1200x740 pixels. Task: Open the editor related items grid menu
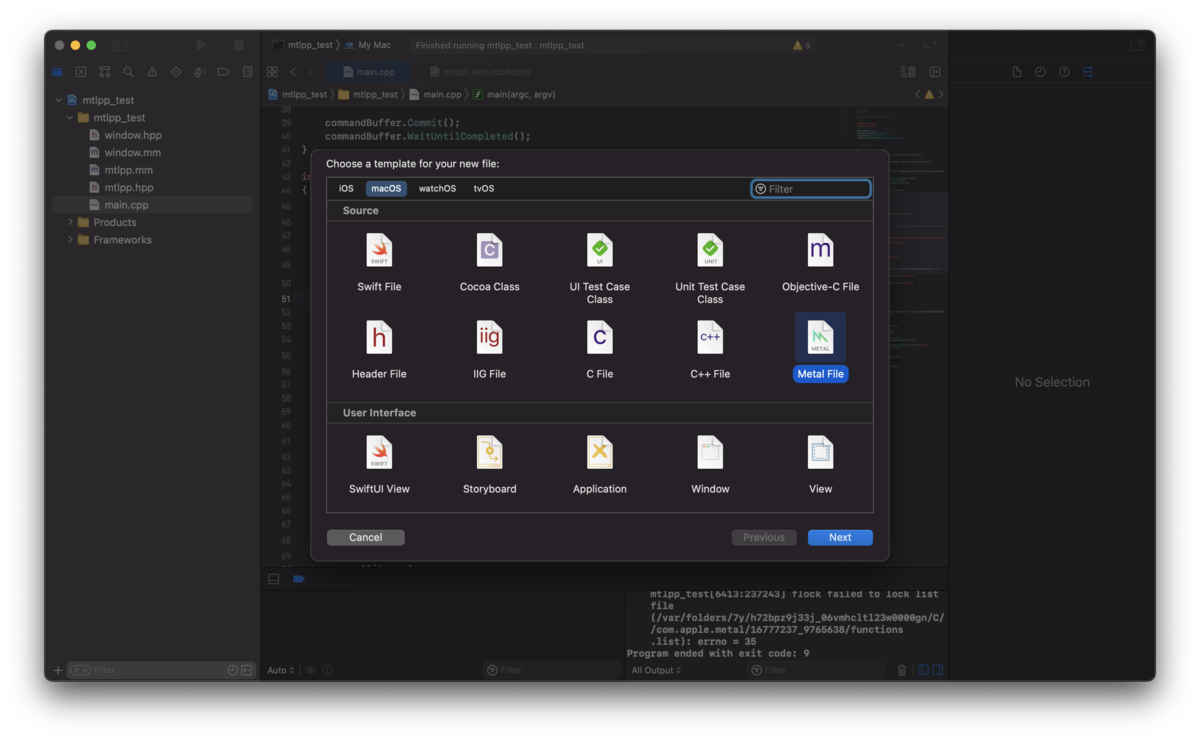coord(272,72)
